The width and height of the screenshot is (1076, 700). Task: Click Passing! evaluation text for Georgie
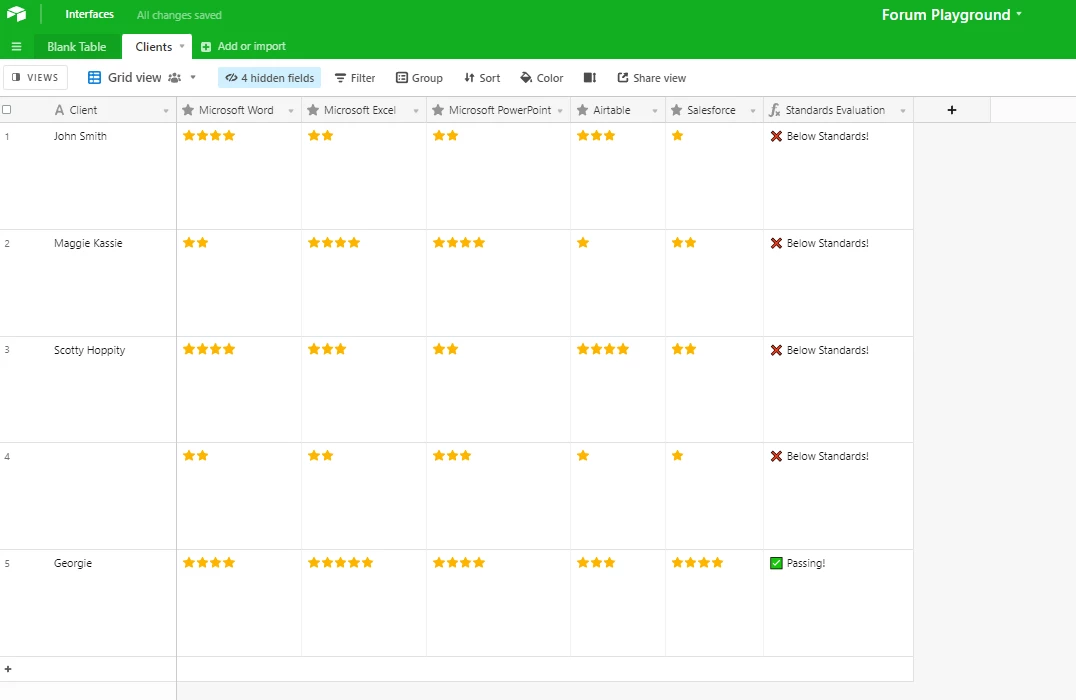tap(806, 563)
